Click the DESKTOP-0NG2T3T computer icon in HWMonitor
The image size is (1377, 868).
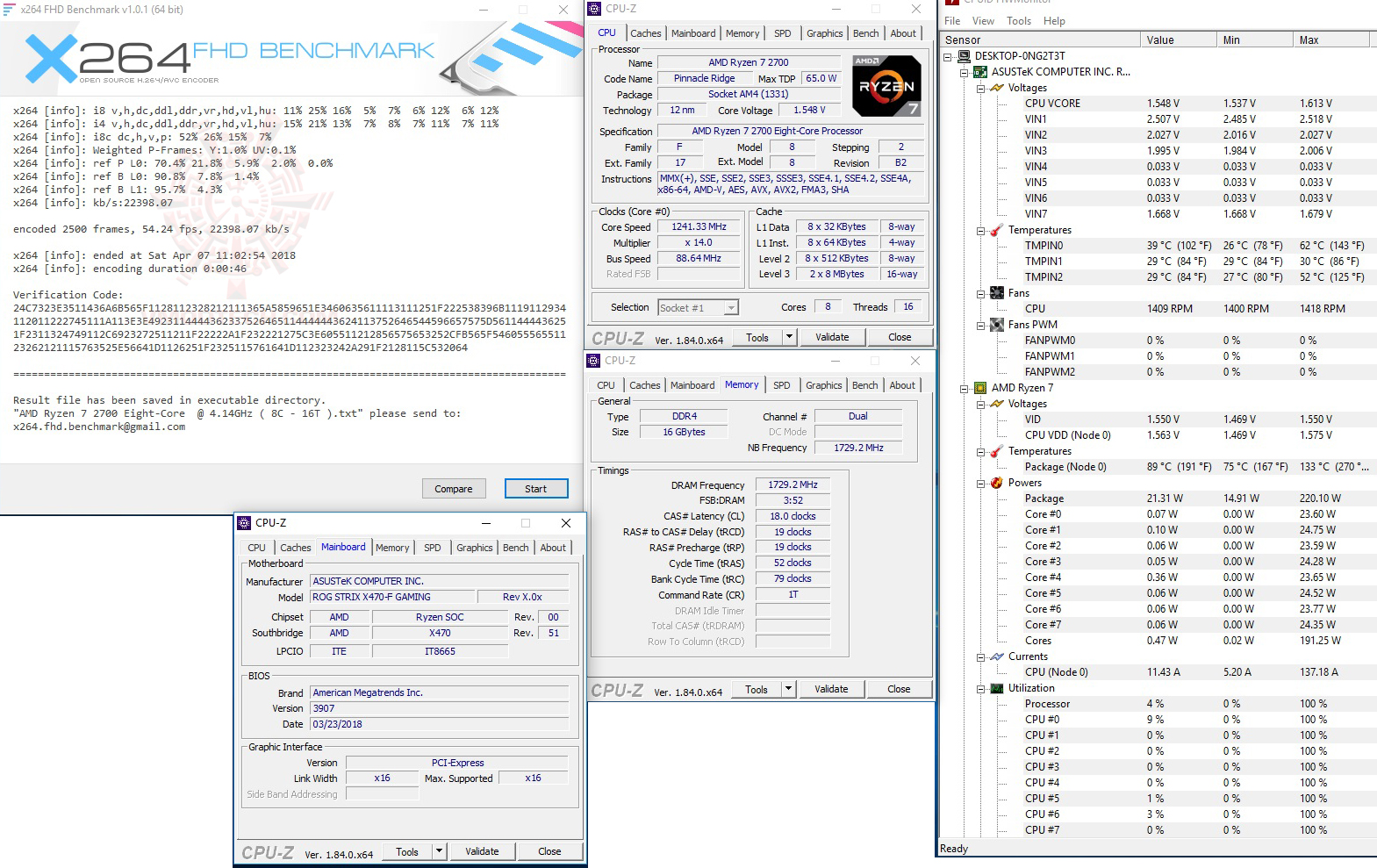click(x=964, y=56)
